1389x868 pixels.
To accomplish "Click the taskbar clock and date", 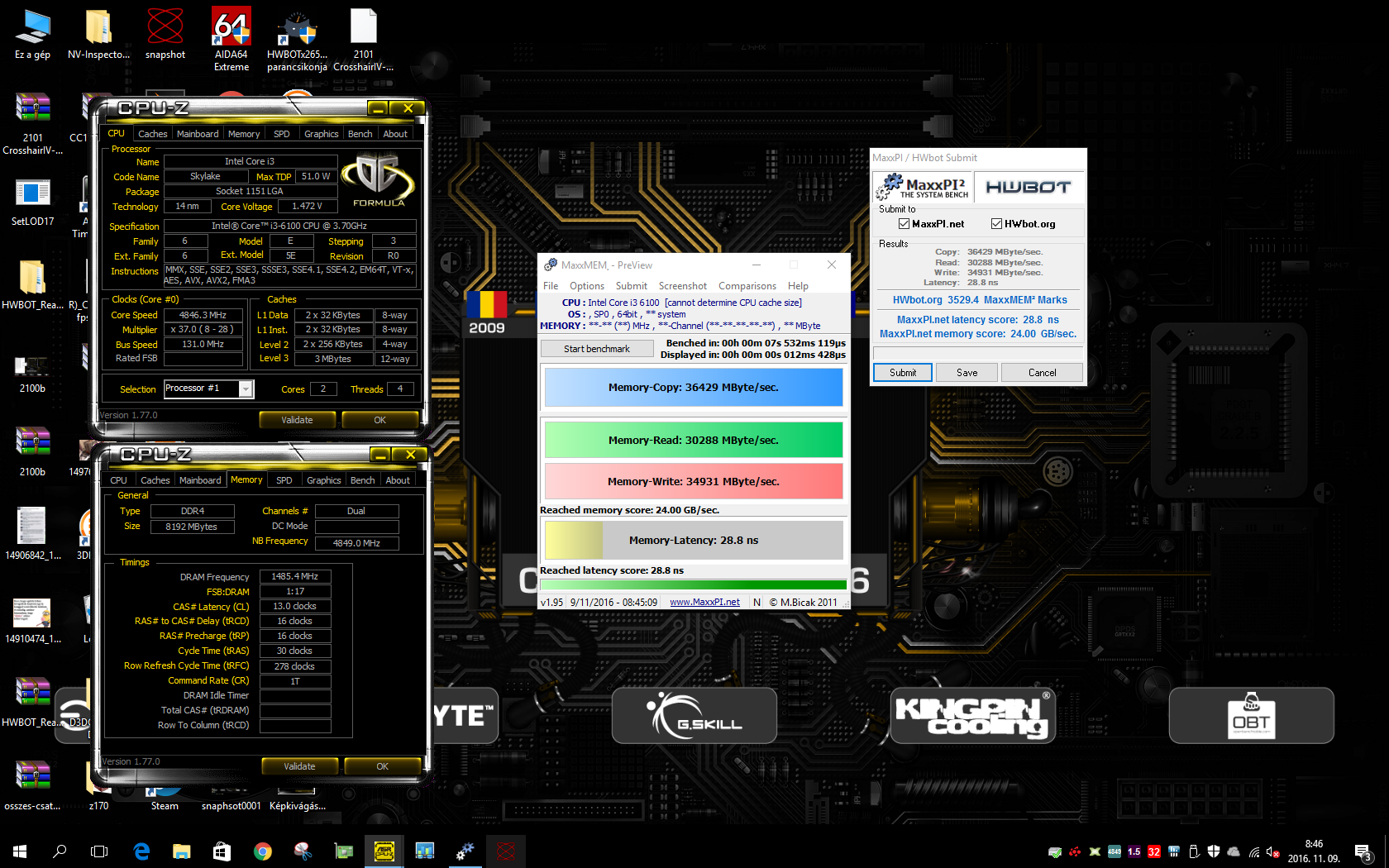I will [x=1314, y=851].
